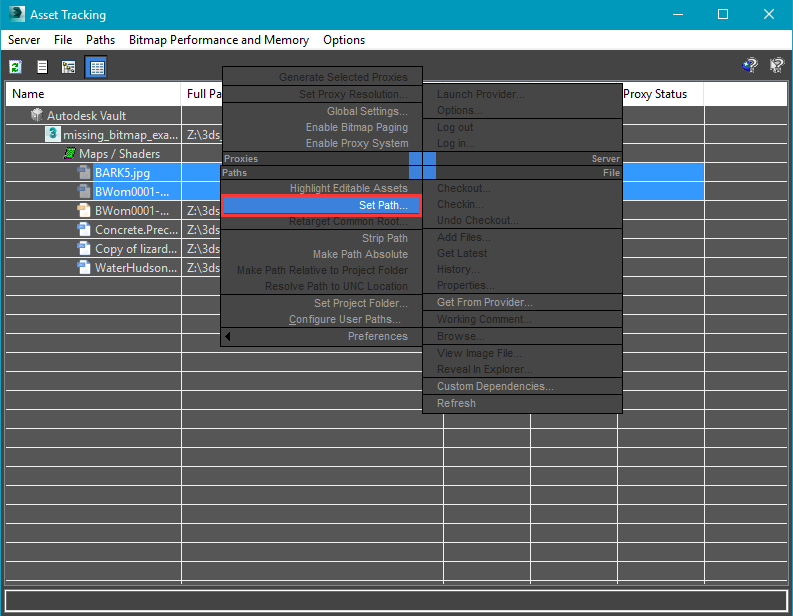The height and width of the screenshot is (616, 793).
Task: Choose Refresh in the File quad menu
Action: tap(456, 404)
